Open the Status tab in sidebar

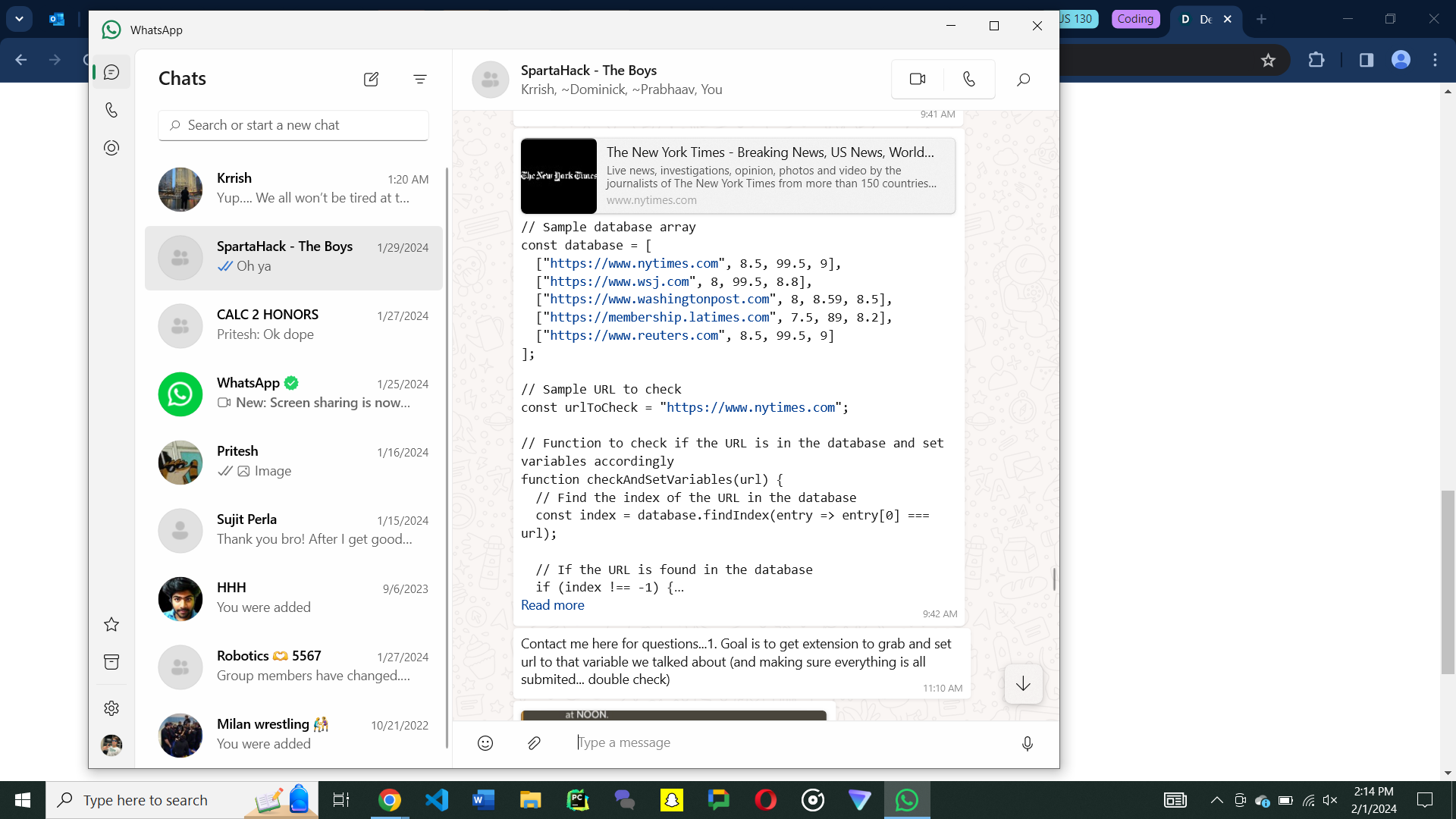click(x=111, y=148)
